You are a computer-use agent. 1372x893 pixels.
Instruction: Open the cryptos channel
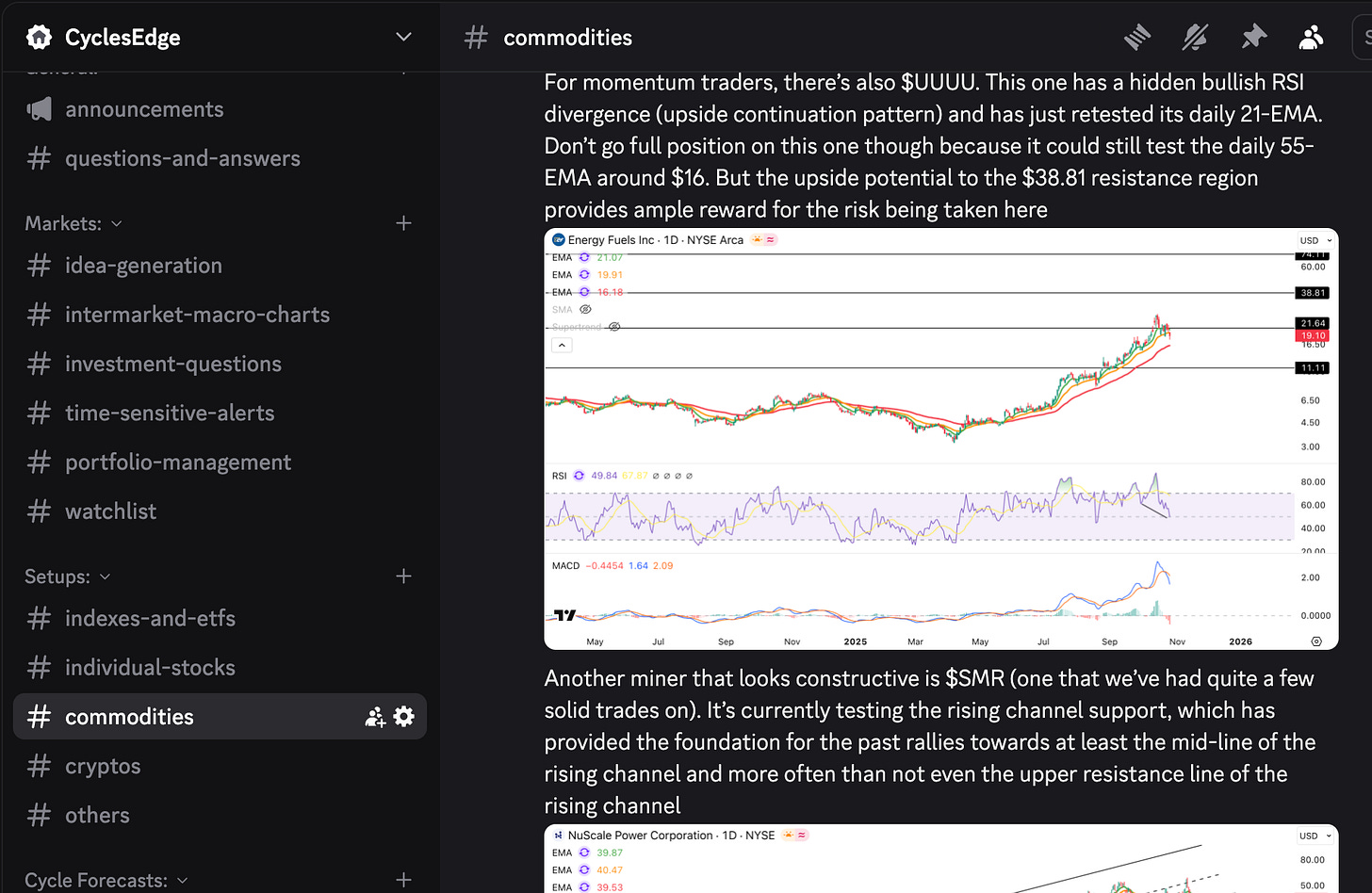pos(220,766)
